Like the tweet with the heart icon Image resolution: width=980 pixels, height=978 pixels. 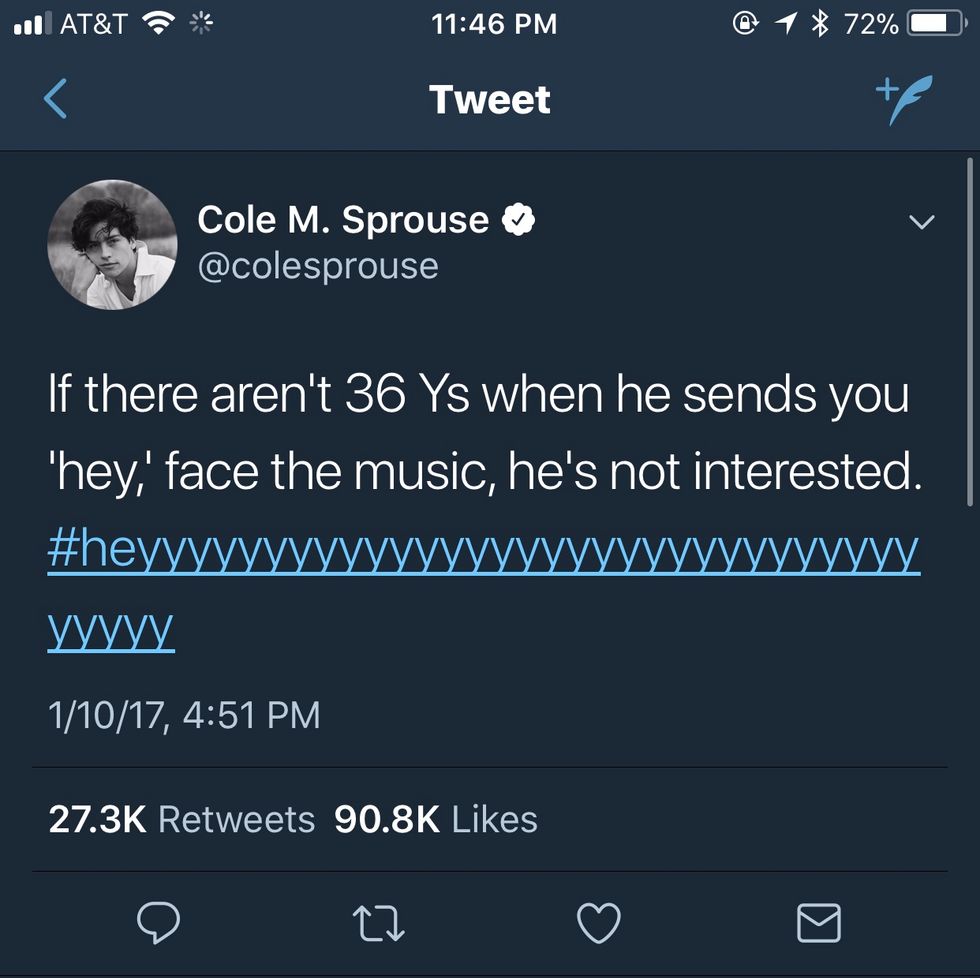[x=600, y=922]
